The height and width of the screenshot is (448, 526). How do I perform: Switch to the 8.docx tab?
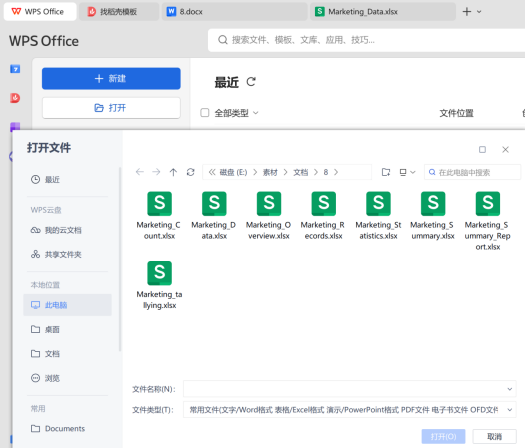[234, 12]
